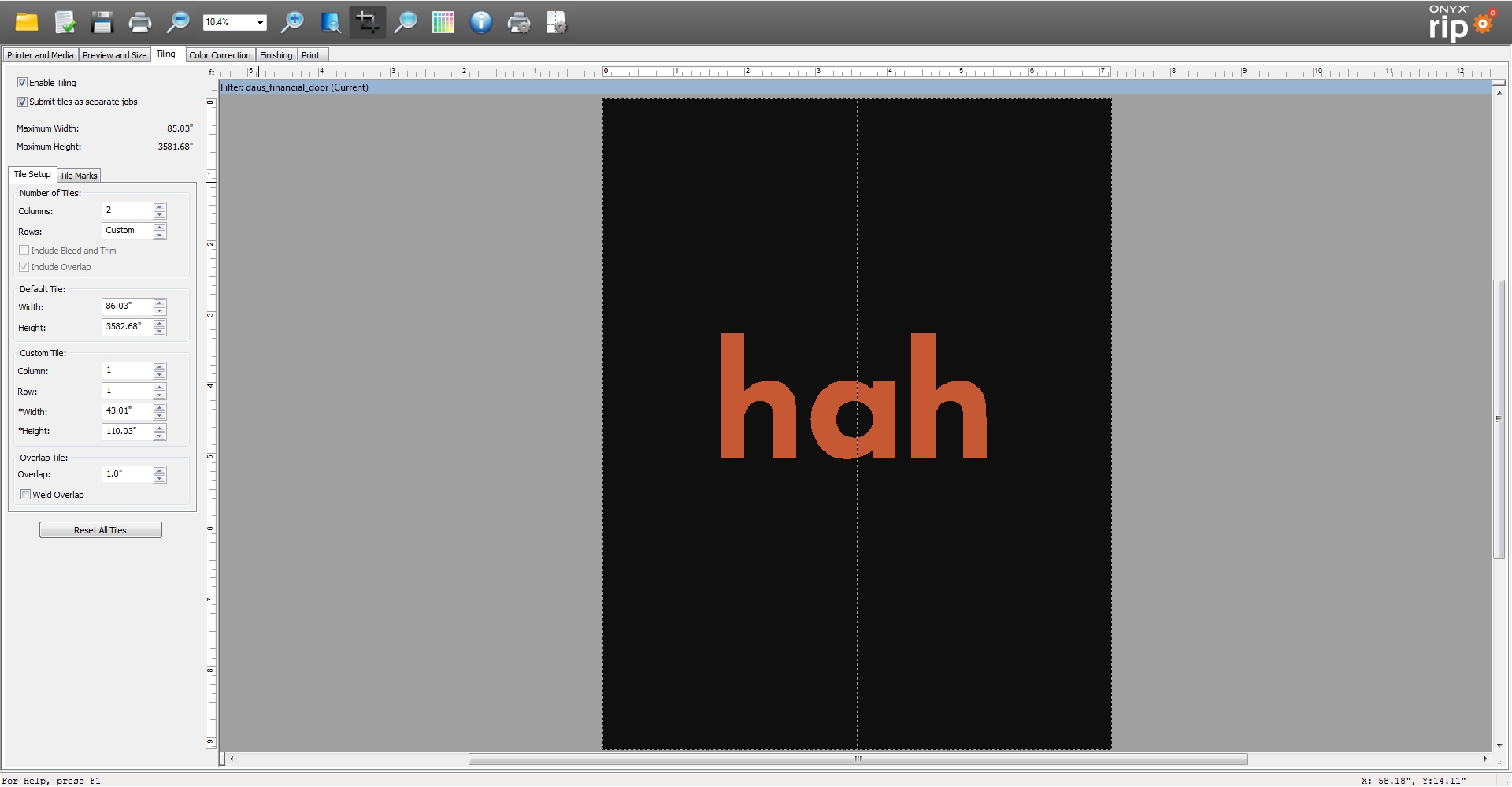The image size is (1512, 787).
Task: Click the Reset All Tiles button
Action: coord(101,530)
